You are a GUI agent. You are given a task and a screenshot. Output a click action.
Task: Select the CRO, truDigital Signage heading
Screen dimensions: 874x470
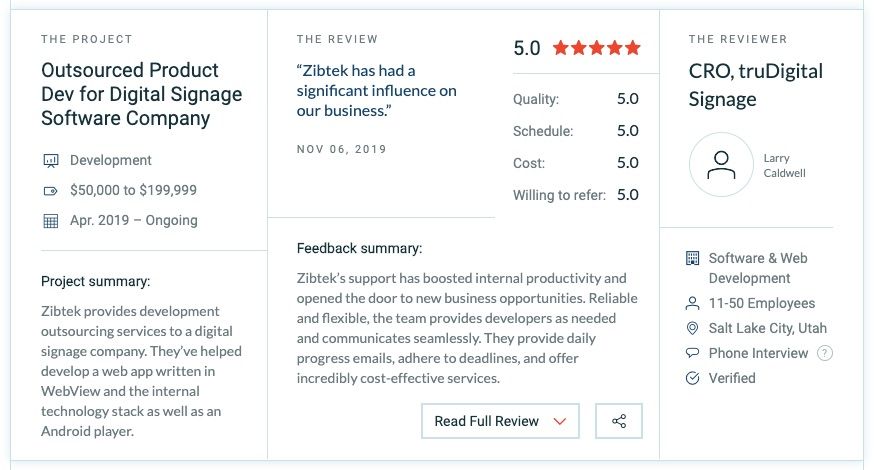tap(755, 85)
